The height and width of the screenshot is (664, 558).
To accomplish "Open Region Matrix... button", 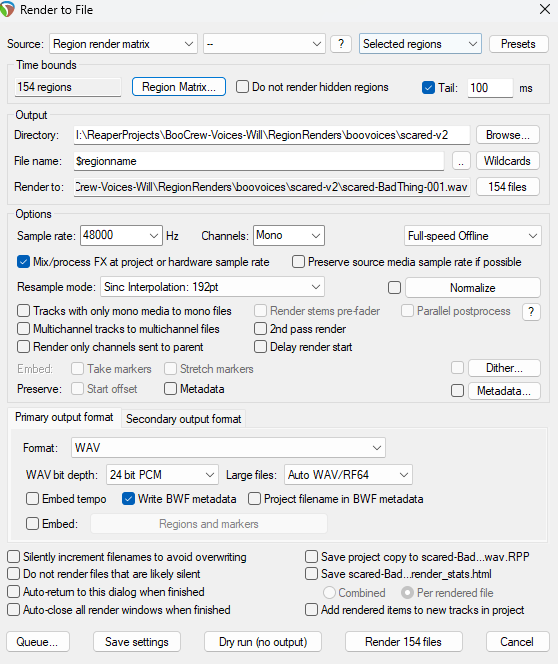I will click(x=179, y=87).
